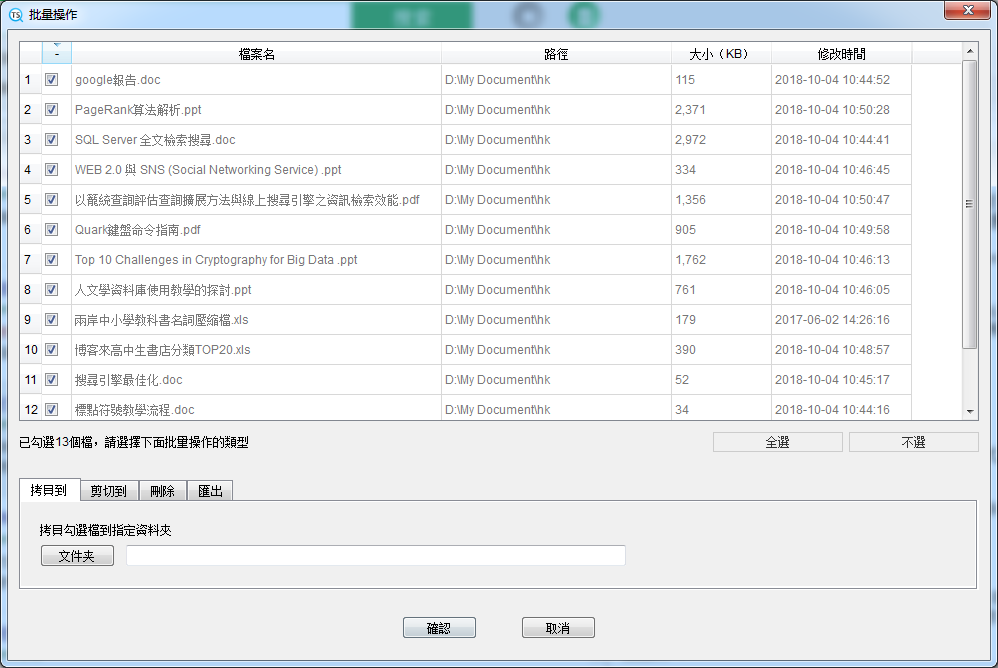Uncheck the google報告.doc checkbox
This screenshot has height=668, width=998.
(51, 80)
